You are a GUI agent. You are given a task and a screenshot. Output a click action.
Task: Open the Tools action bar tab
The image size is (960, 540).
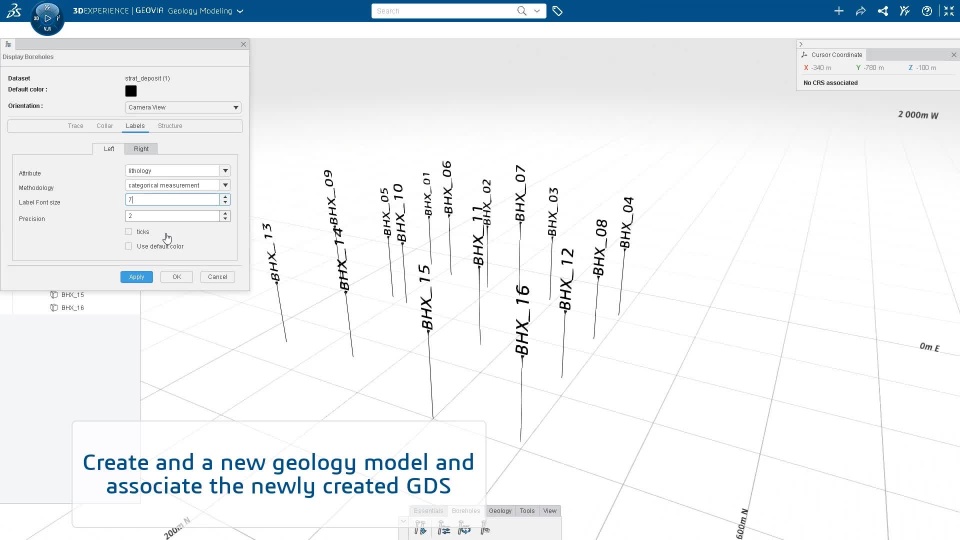527,511
